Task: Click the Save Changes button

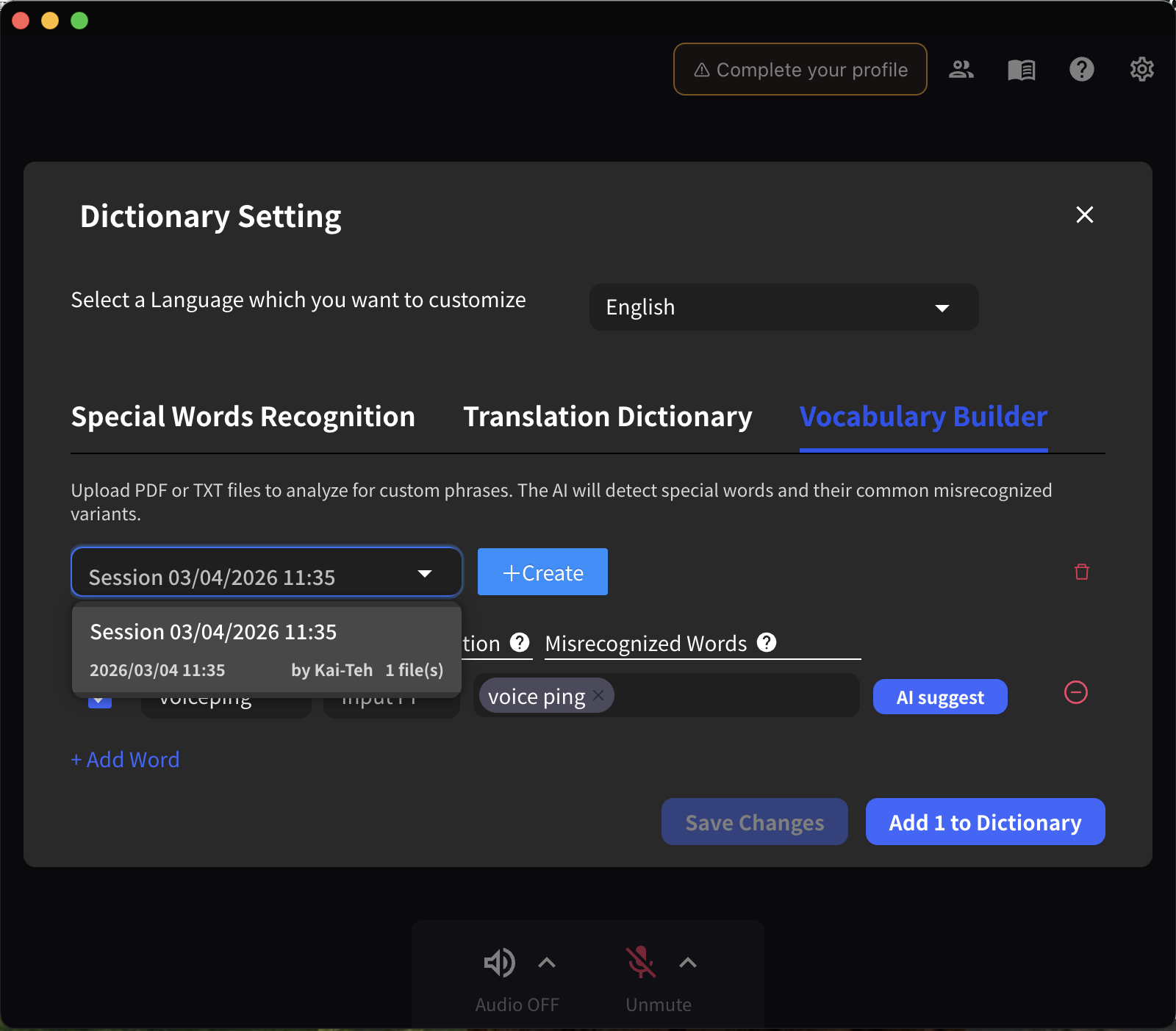Action: pos(754,822)
